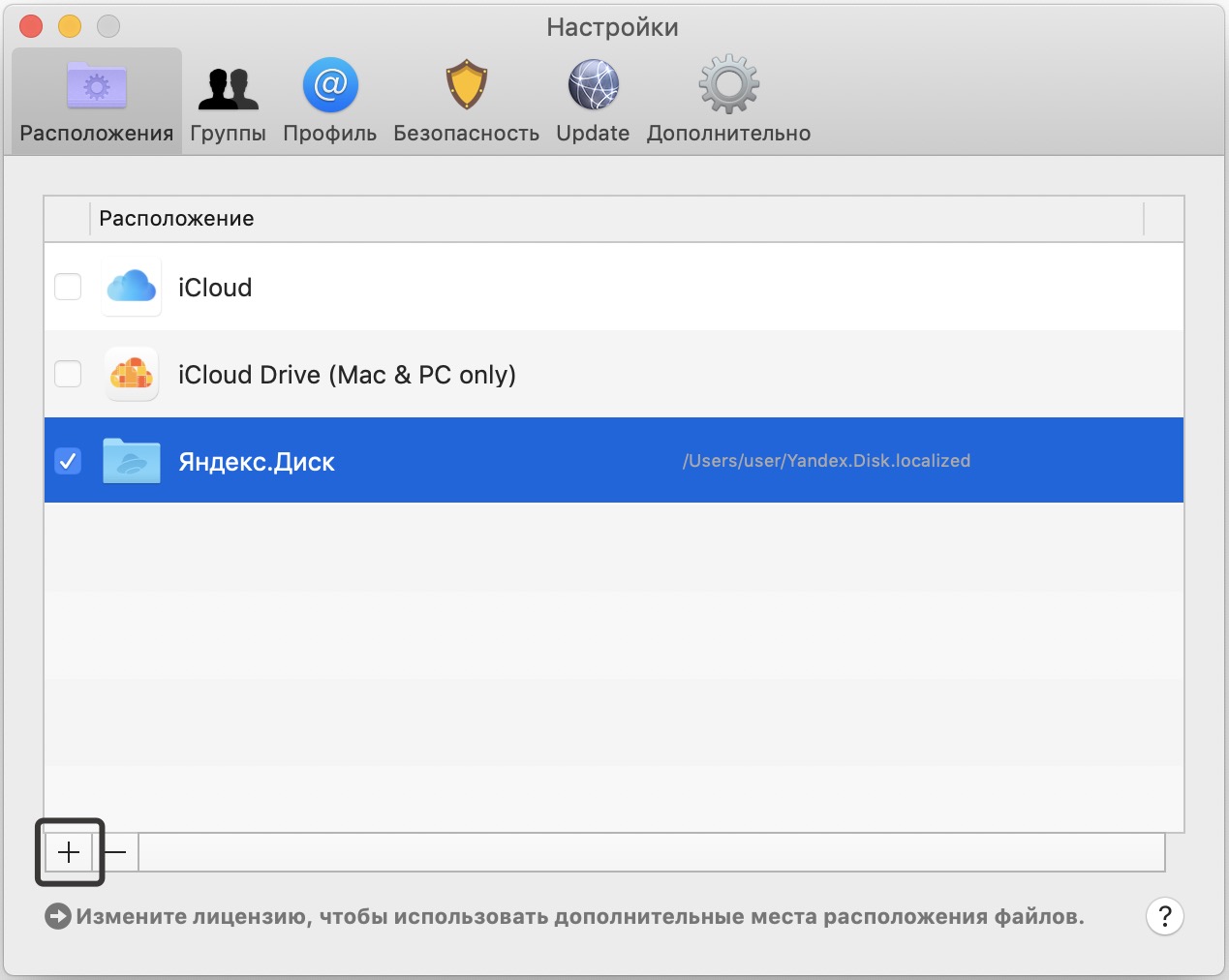Tick the iCloud Drive (Mac & PC only) checkbox

click(68, 374)
